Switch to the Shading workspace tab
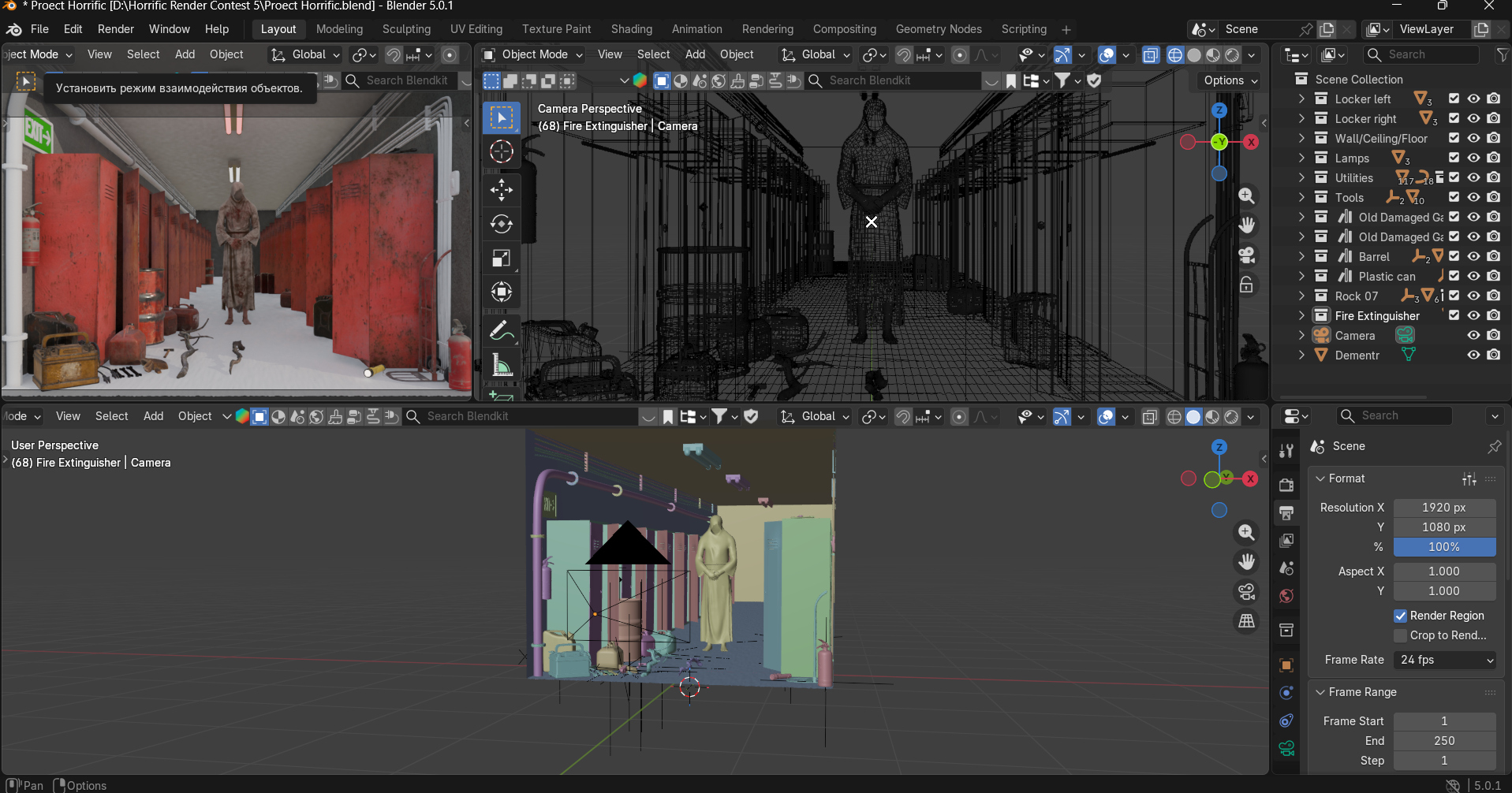Screen dimensions: 1512x793 [632, 29]
